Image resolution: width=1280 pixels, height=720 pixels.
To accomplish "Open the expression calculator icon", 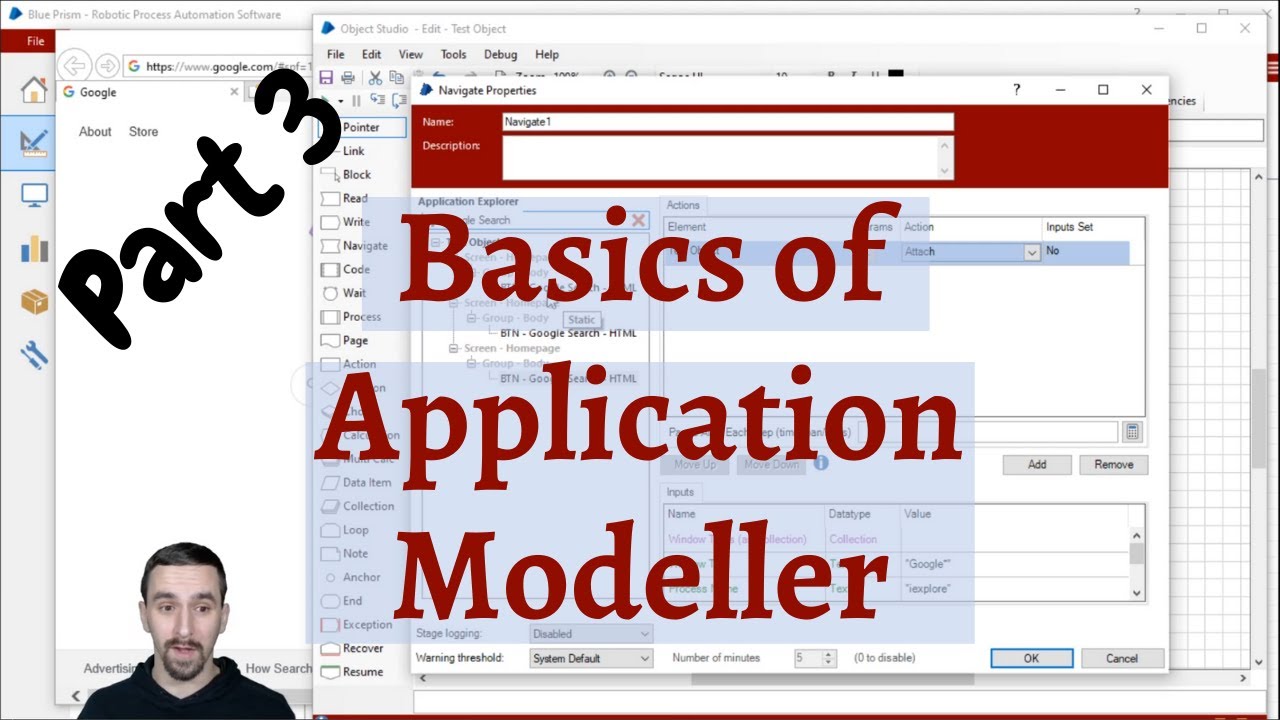I will tap(1132, 432).
